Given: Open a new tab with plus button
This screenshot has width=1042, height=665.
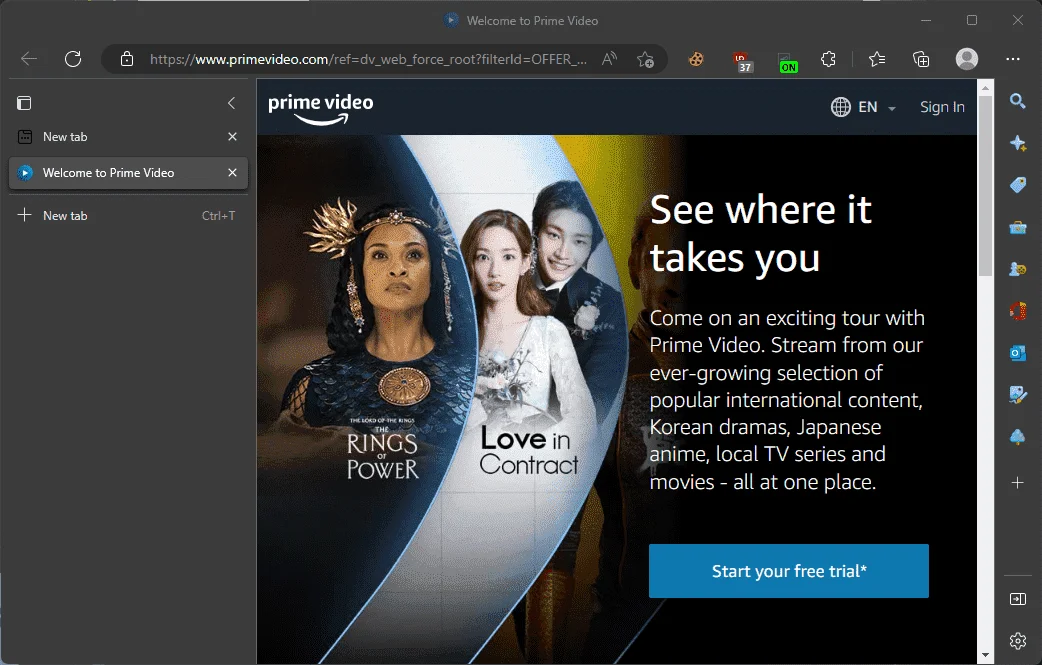Looking at the screenshot, I should 25,215.
